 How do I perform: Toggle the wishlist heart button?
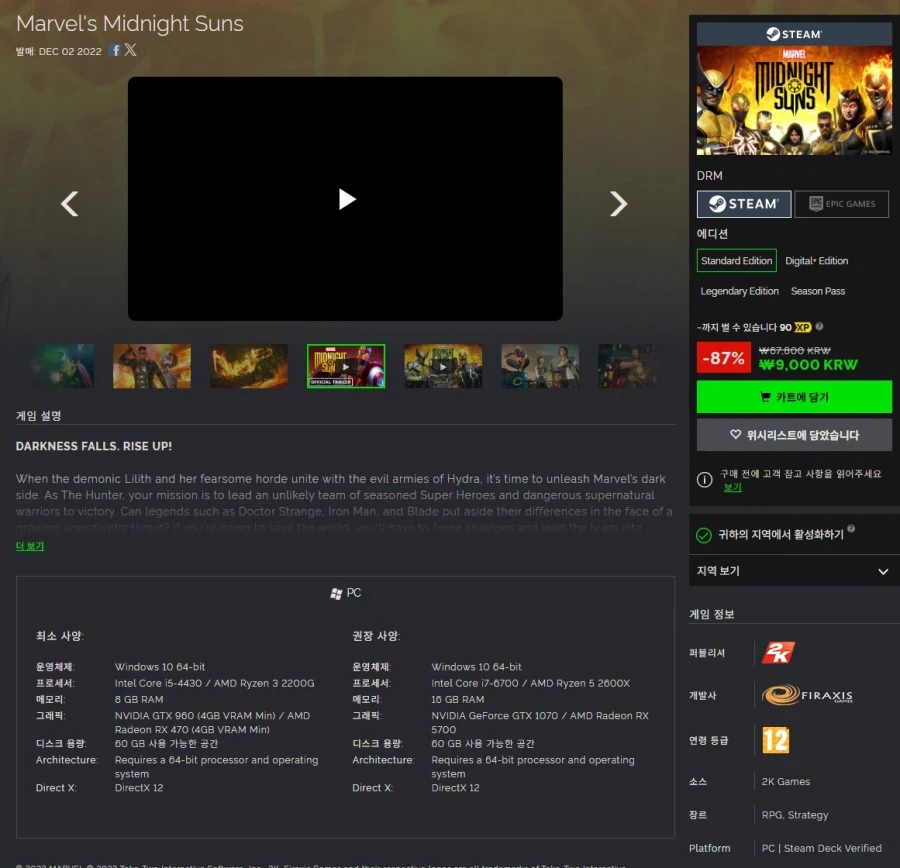[793, 434]
